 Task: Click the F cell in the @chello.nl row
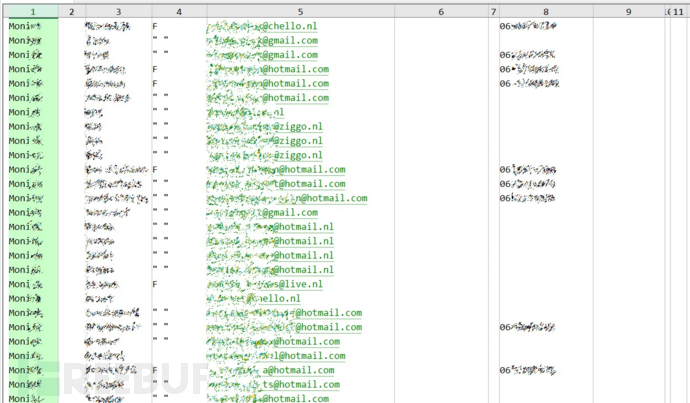pos(155,26)
